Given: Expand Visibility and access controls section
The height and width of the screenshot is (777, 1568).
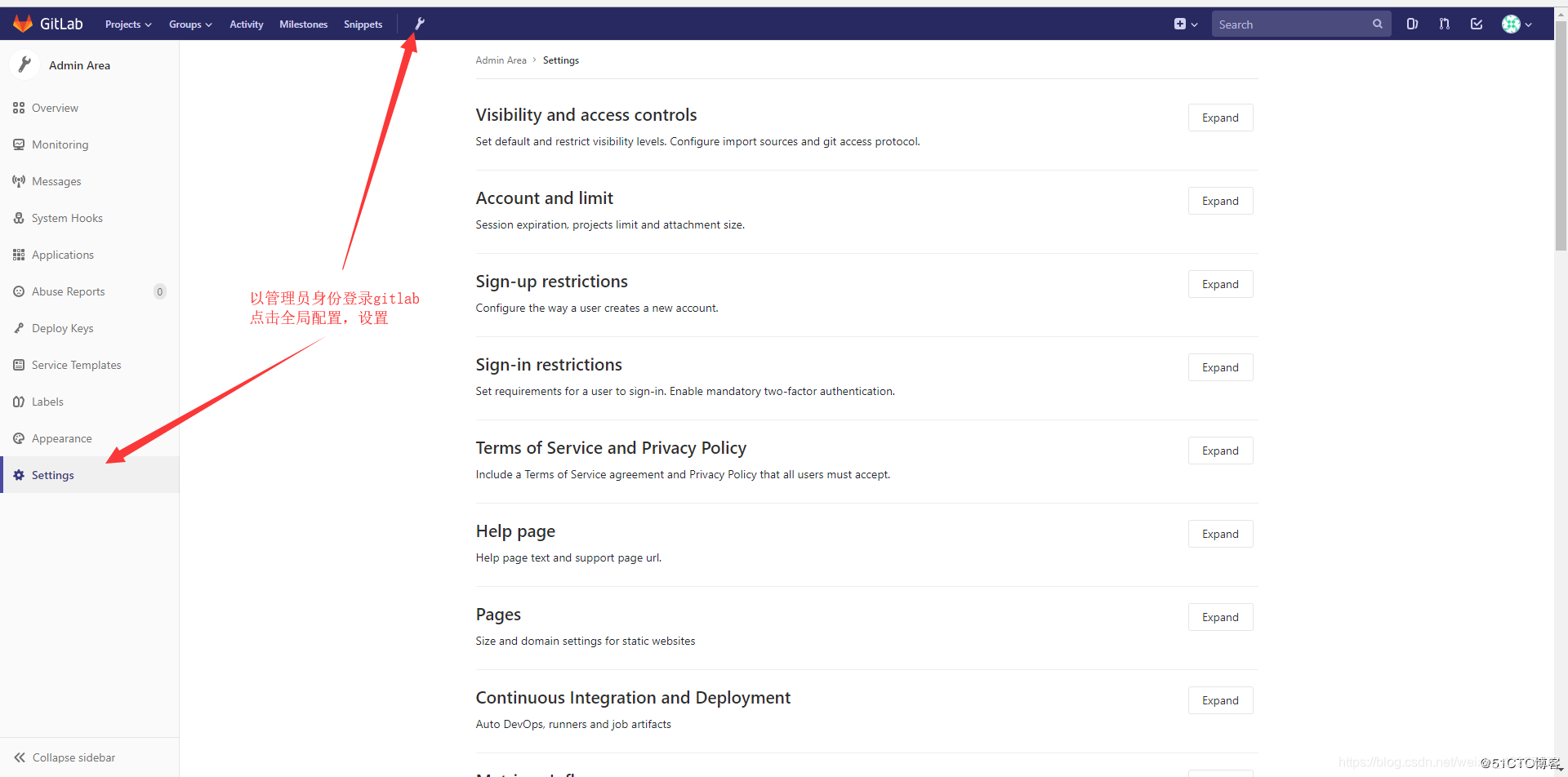Looking at the screenshot, I should pos(1220,118).
